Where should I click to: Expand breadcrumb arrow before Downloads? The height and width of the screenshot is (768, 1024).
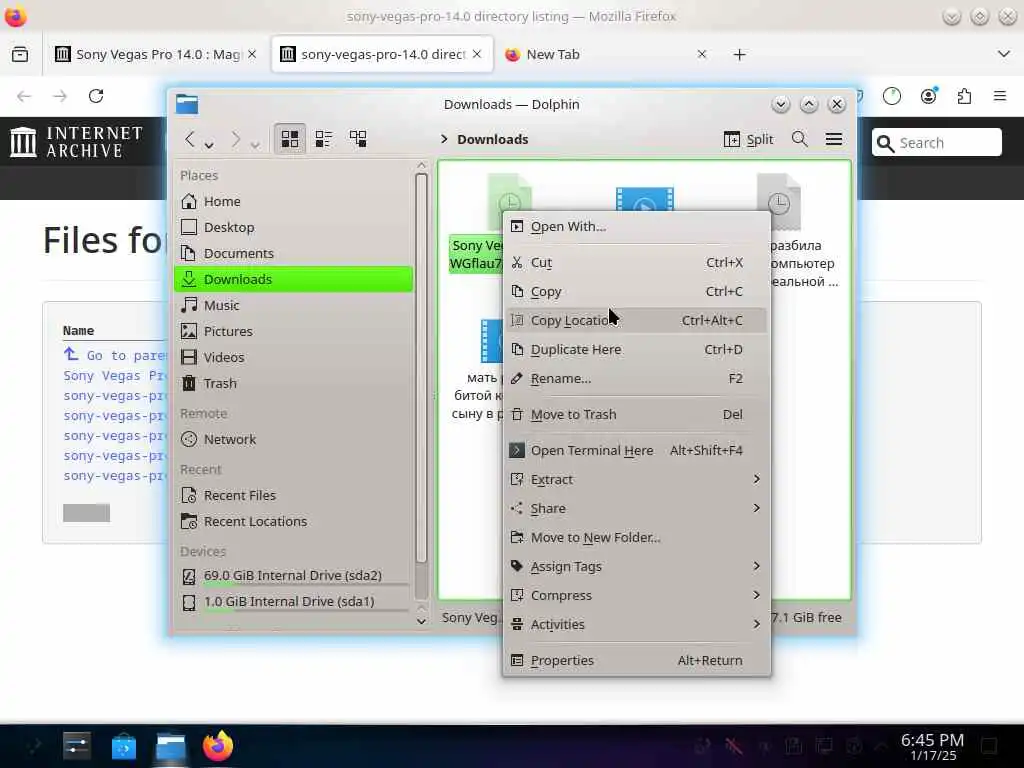pos(444,139)
